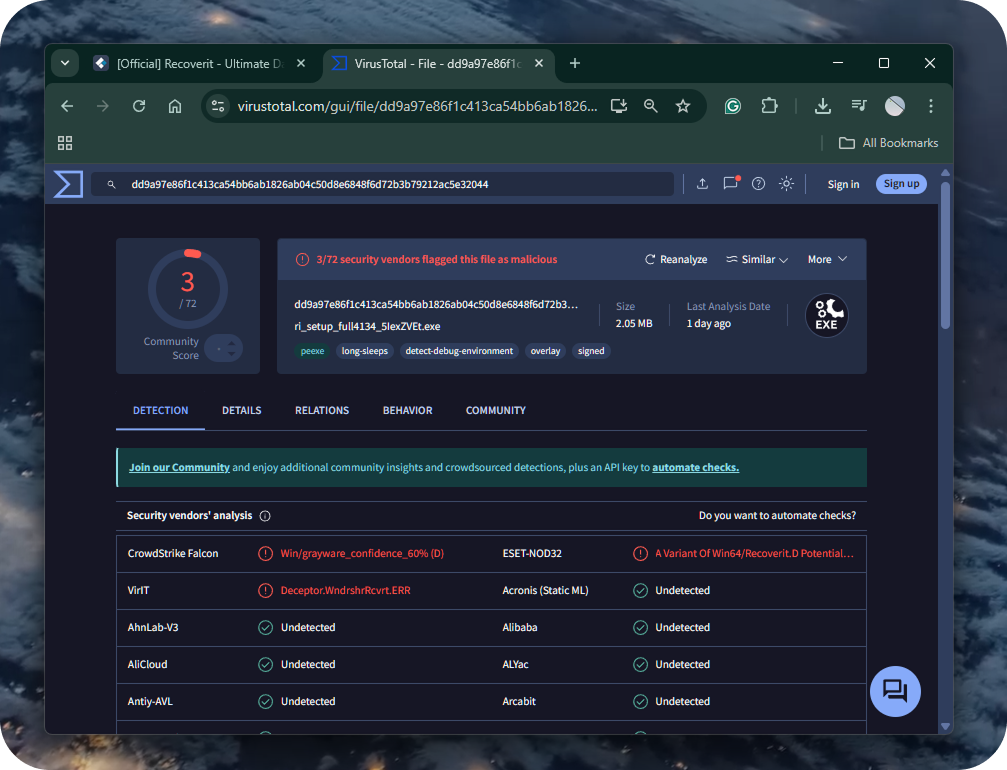Open the media controls playlist icon

pos(859,105)
